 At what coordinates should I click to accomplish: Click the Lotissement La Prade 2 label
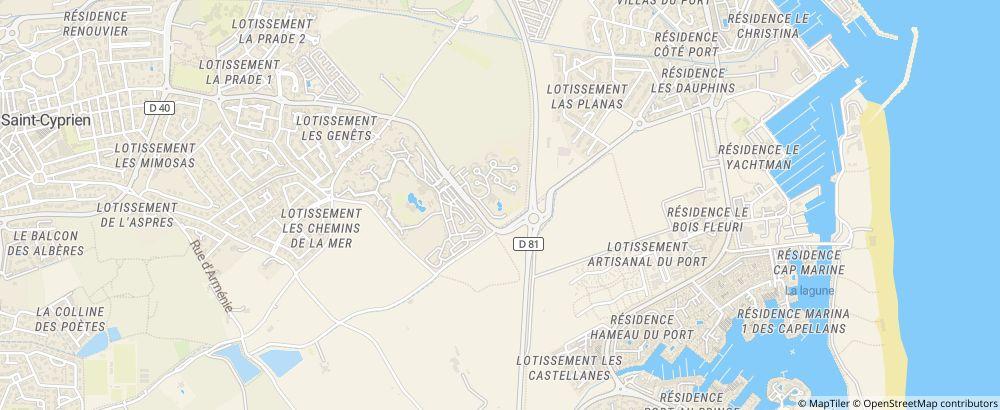[272, 31]
